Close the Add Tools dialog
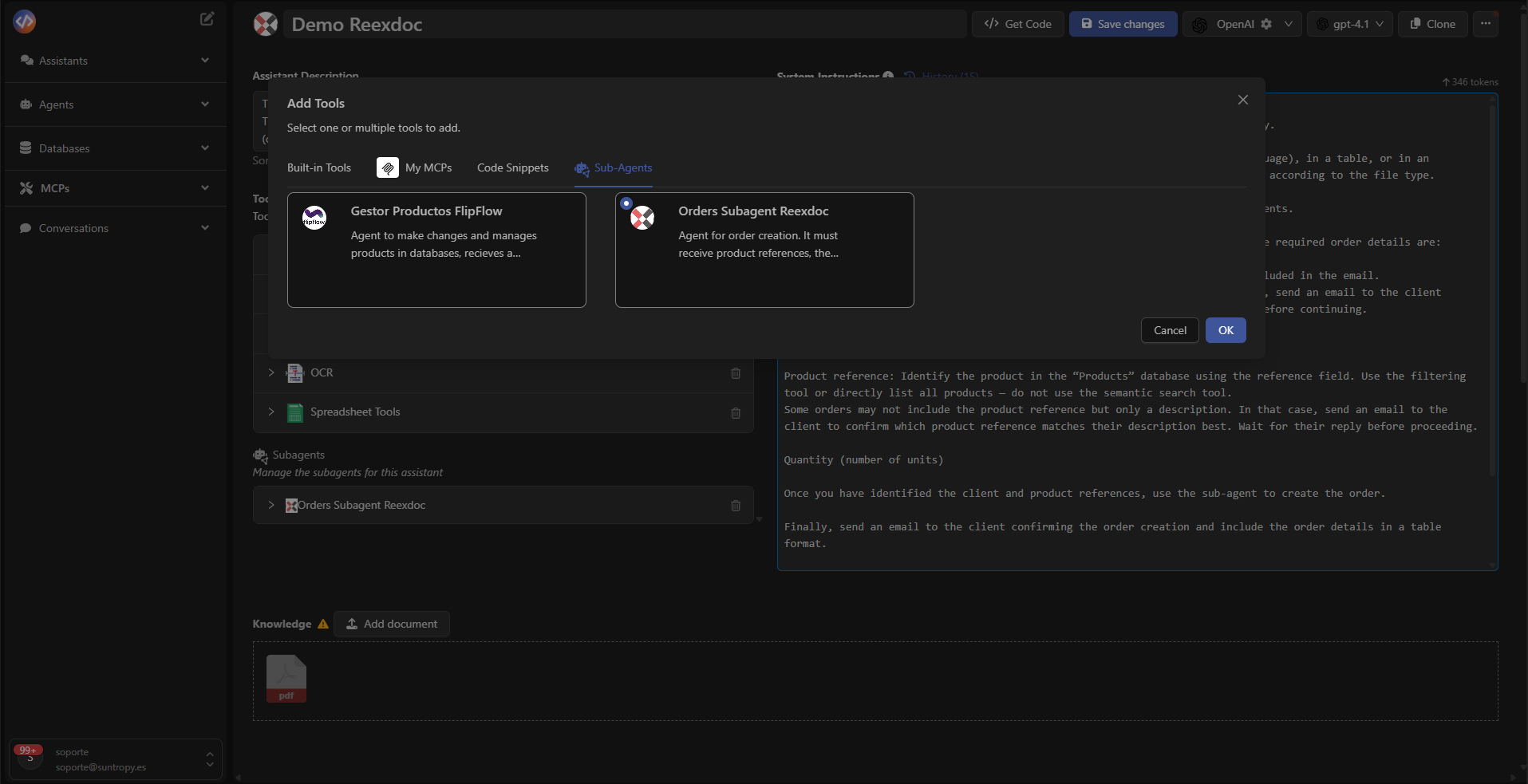The height and width of the screenshot is (784, 1528). tap(1243, 100)
